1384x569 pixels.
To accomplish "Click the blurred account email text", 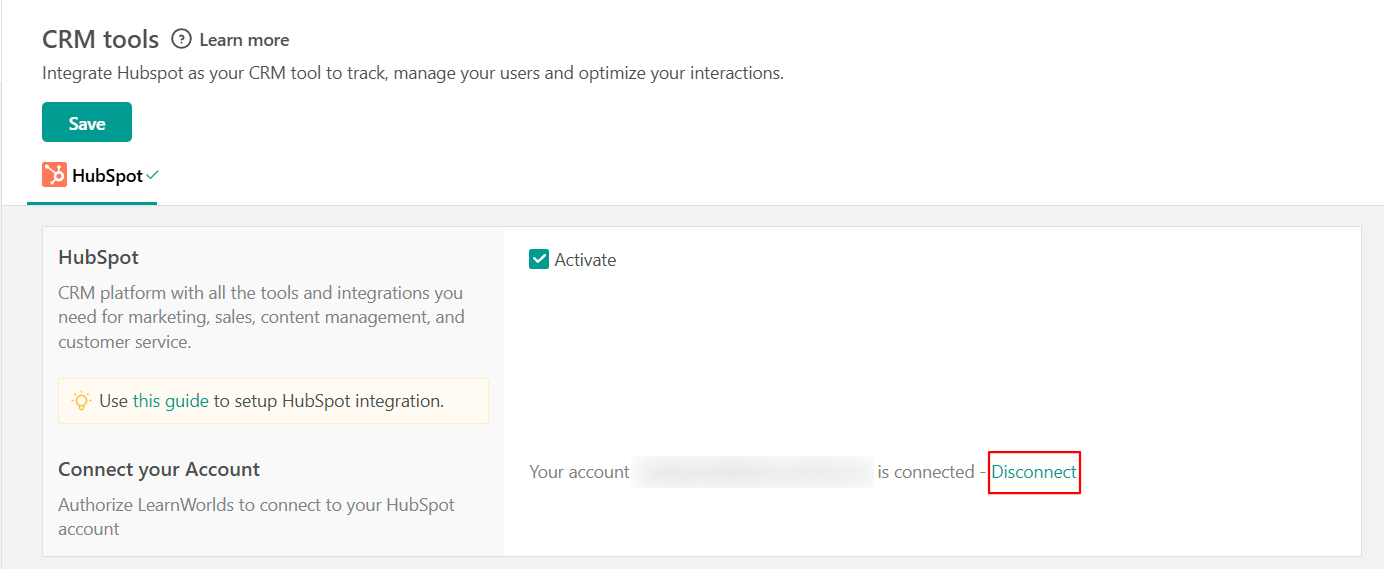I will [x=754, y=472].
